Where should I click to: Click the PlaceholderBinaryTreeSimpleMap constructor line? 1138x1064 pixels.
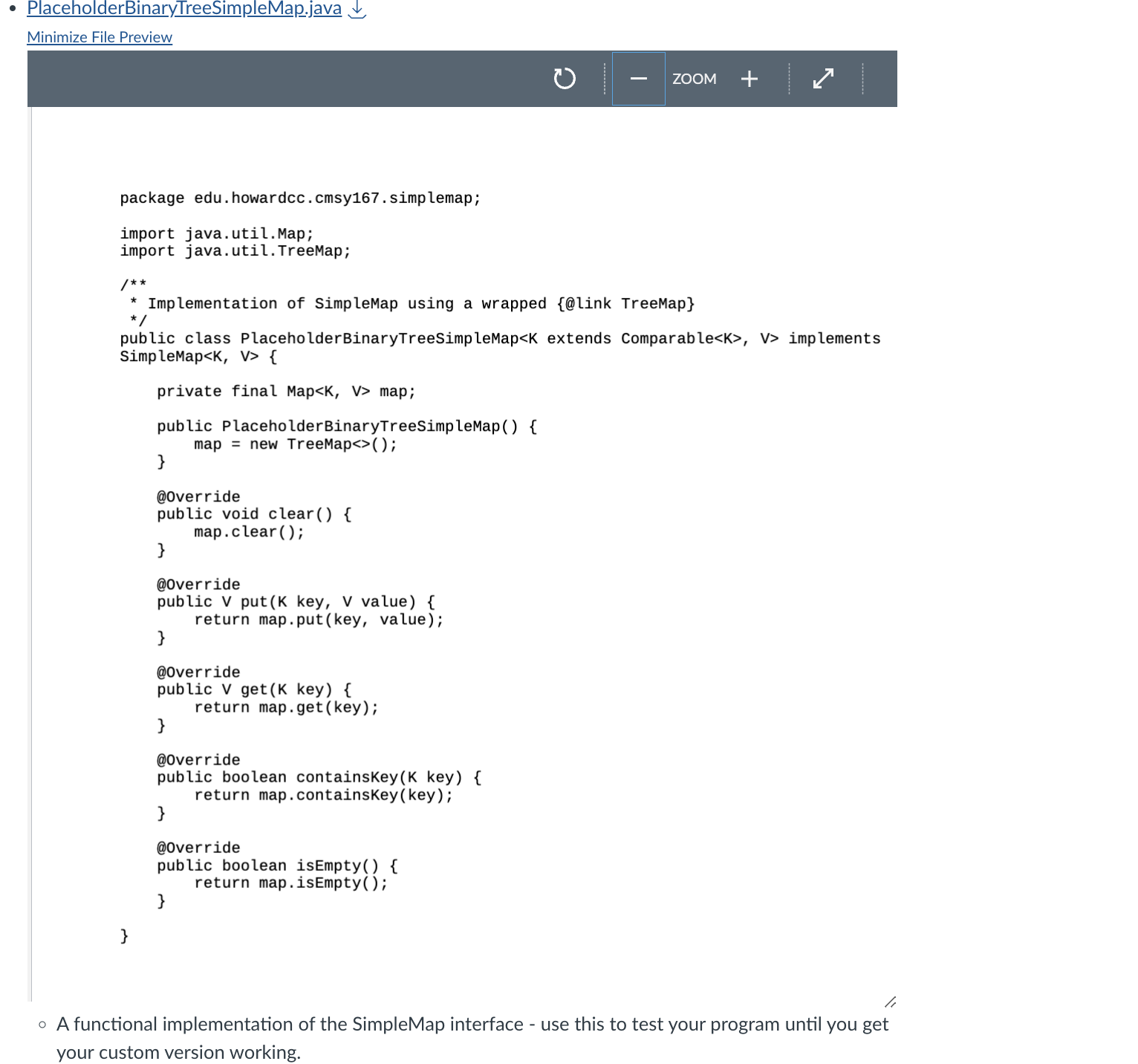(x=346, y=426)
